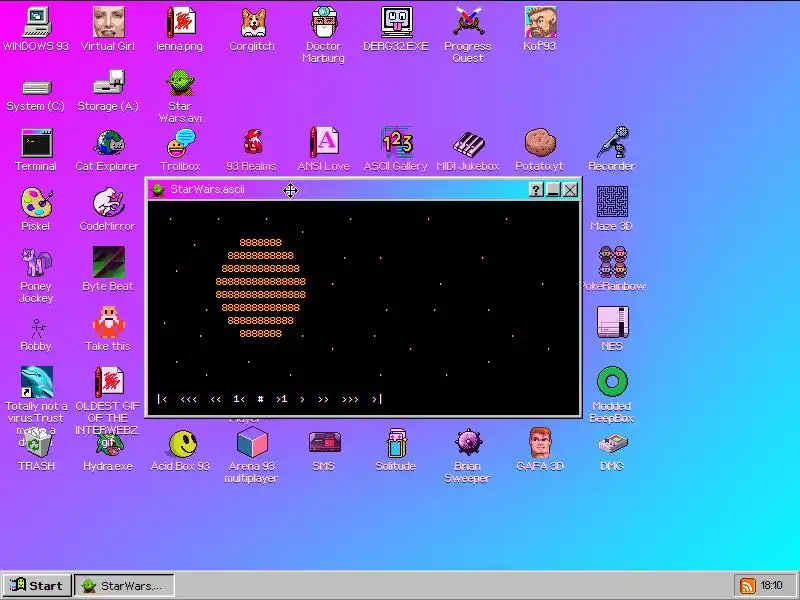Open the Piskel paint palette icon

(36, 209)
